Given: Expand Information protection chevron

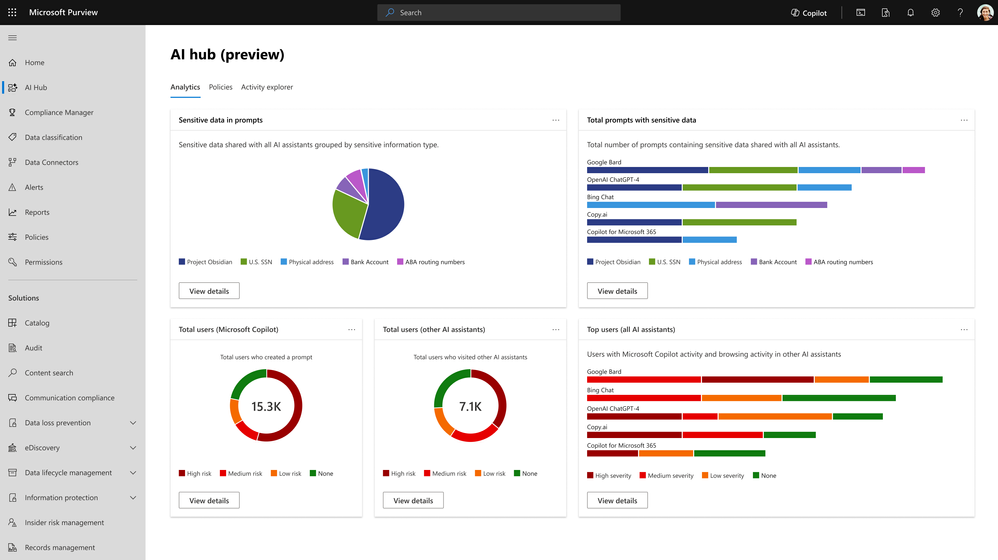Looking at the screenshot, I should [133, 498].
